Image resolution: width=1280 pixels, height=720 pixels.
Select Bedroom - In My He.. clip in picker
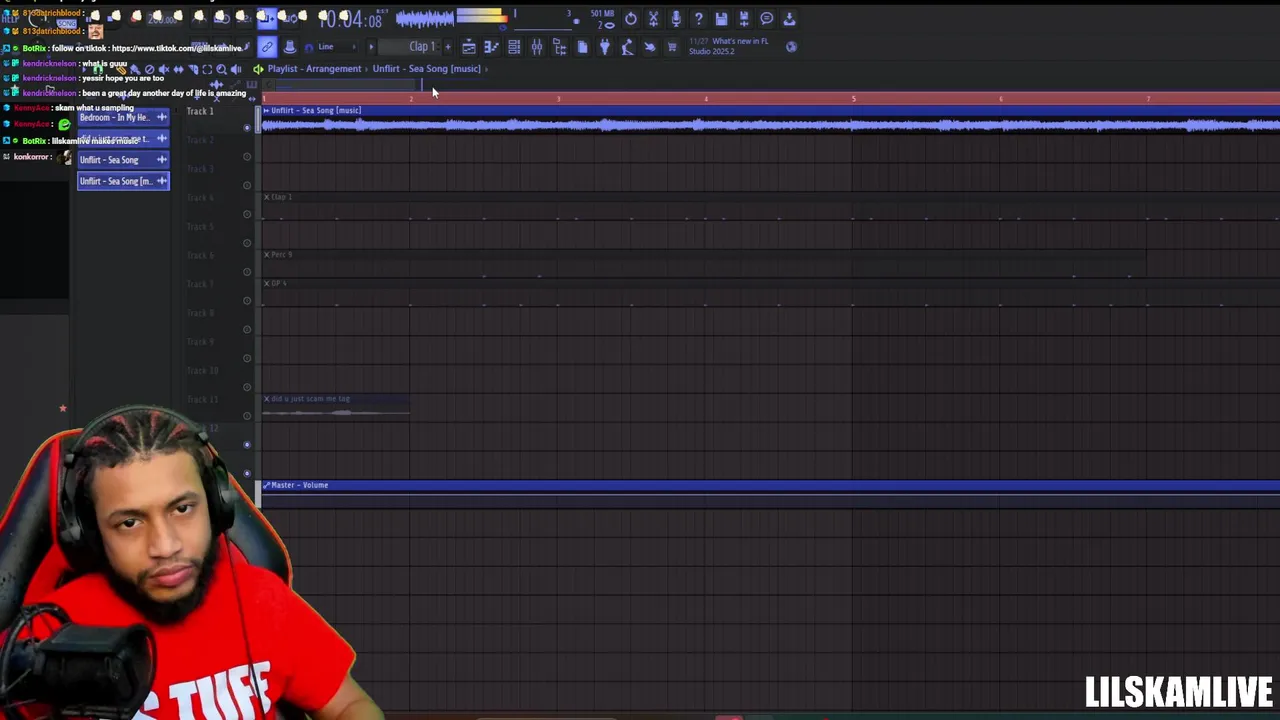coord(123,118)
